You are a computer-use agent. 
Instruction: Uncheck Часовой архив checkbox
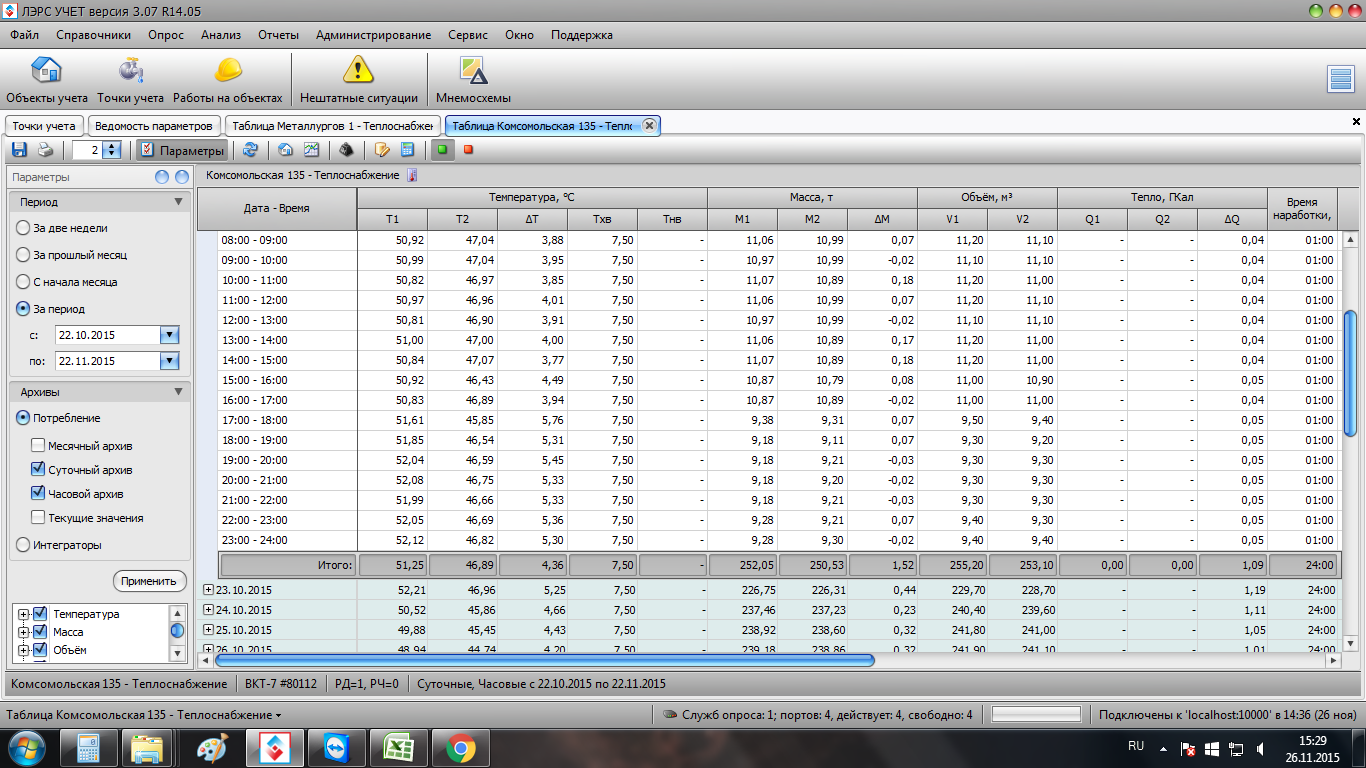(38, 494)
